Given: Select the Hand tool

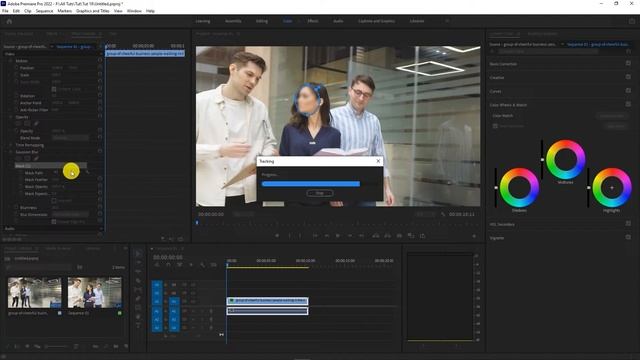Looking at the screenshot, I should (138, 317).
